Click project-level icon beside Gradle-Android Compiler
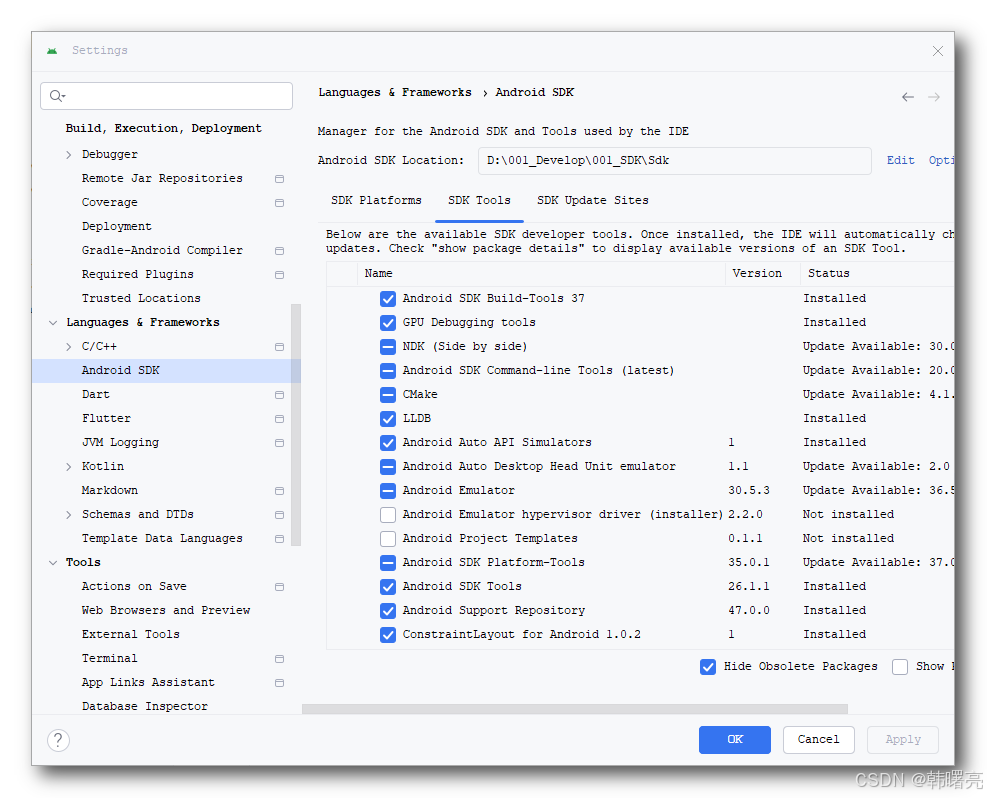Image resolution: width=987 pixels, height=798 pixels. [279, 250]
